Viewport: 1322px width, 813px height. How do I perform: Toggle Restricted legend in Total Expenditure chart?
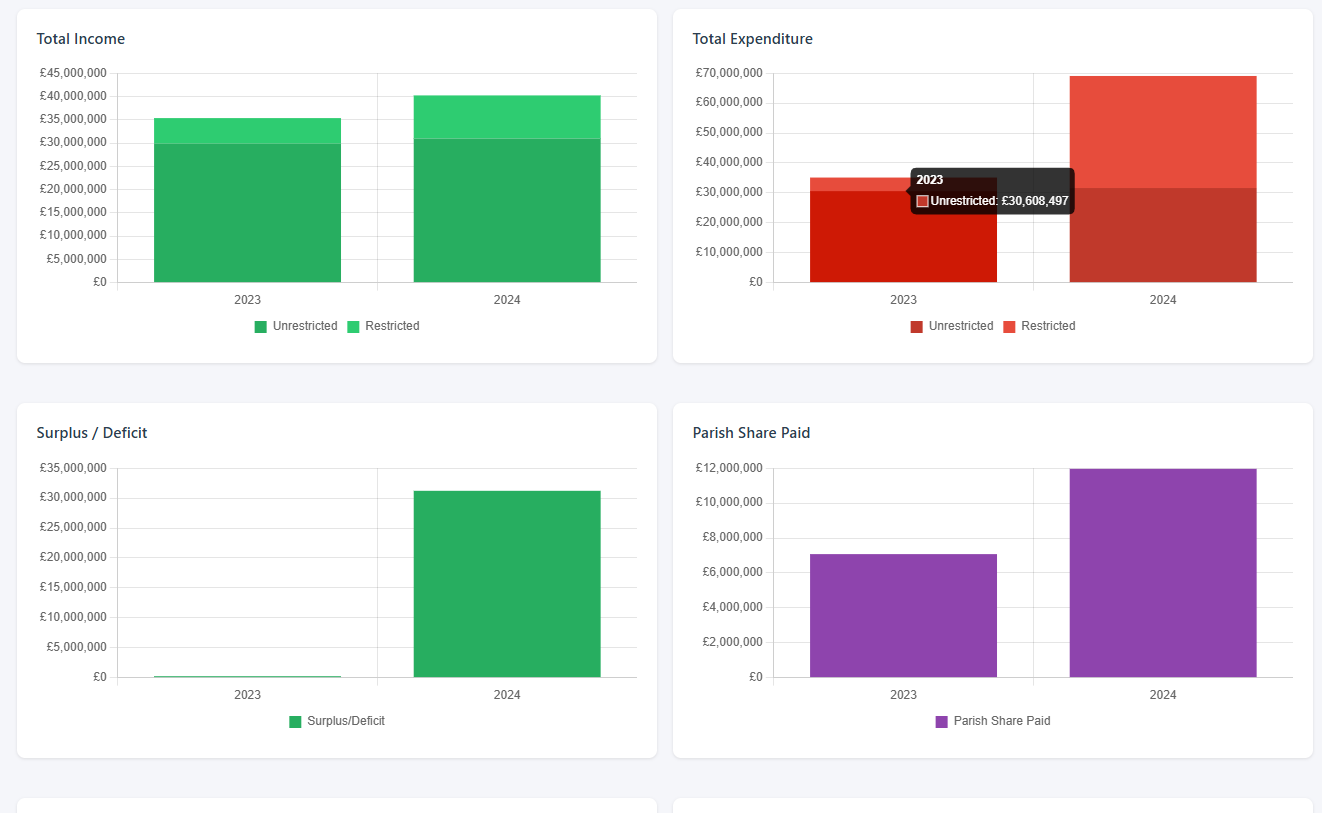point(1039,326)
